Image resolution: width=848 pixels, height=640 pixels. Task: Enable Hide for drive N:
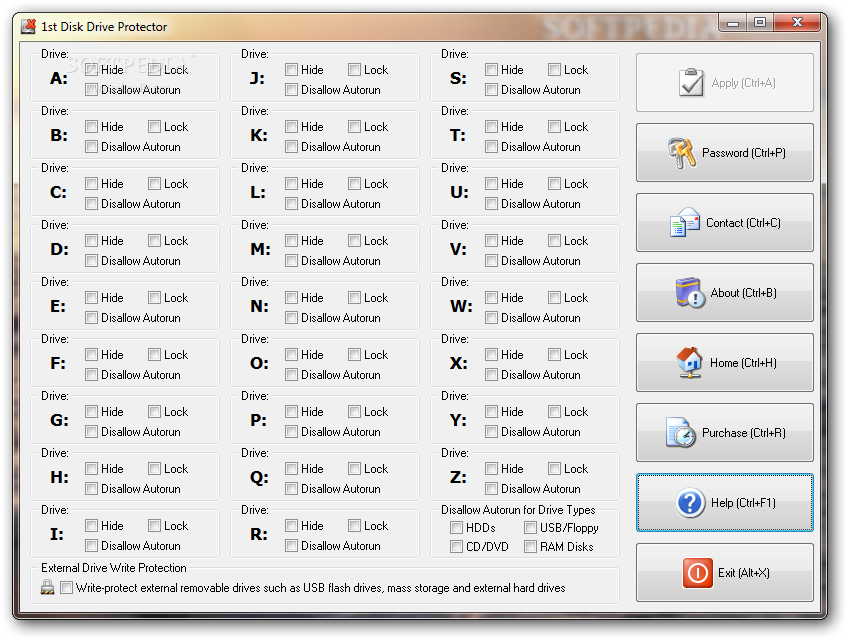[292, 298]
